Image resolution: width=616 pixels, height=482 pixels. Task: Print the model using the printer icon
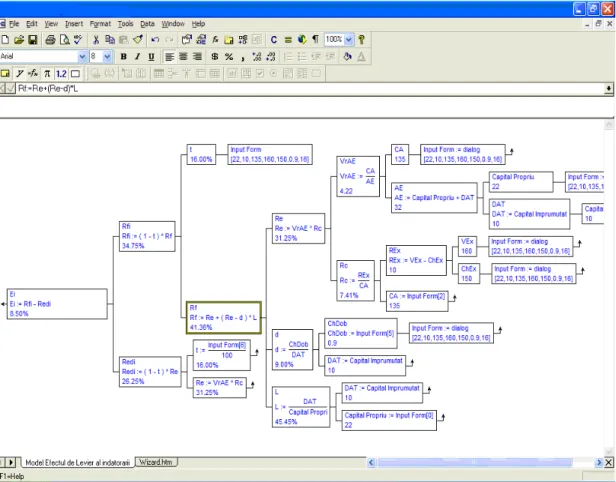[x=50, y=39]
